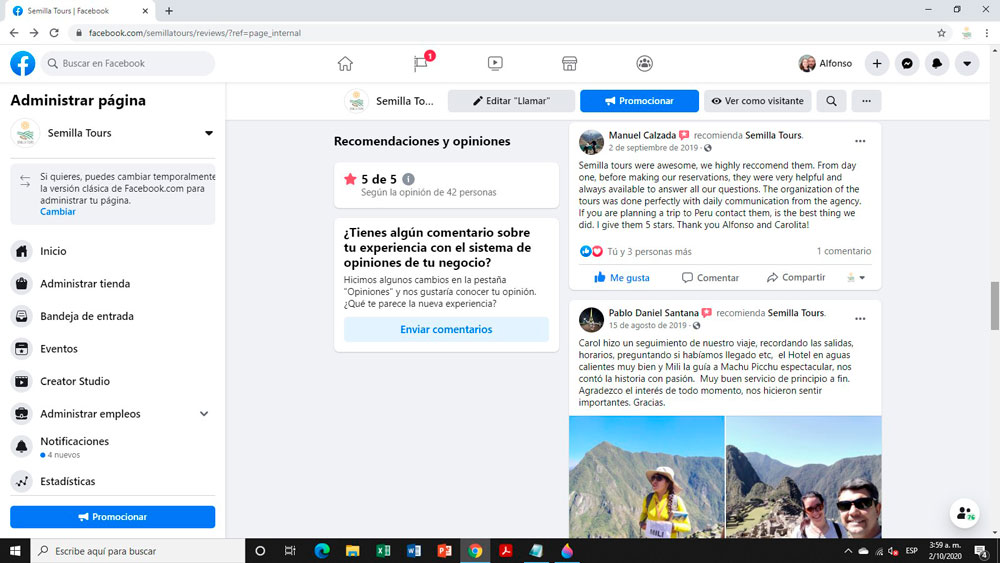Open Chrome's three-dot menu
1000x563 pixels.
click(x=987, y=33)
